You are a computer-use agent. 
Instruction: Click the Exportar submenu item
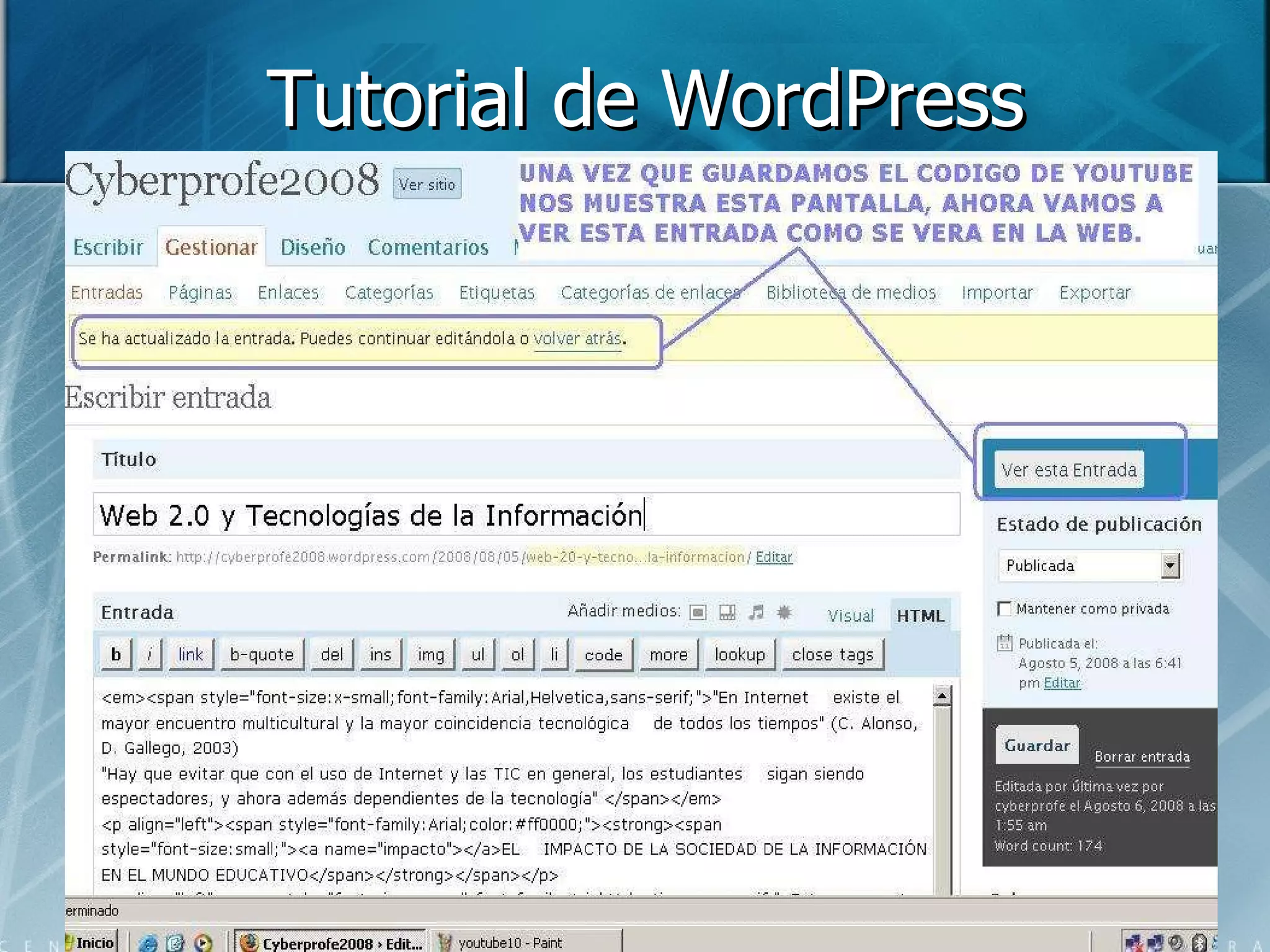tap(1095, 292)
